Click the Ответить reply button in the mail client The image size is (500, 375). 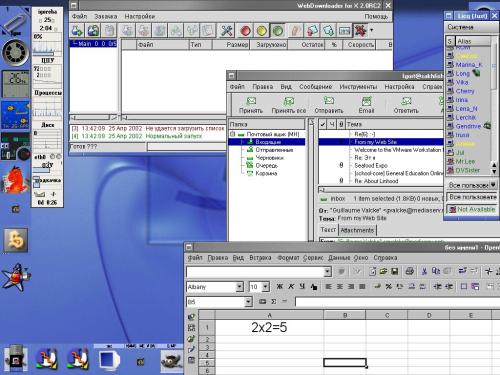pyautogui.click(x=406, y=105)
